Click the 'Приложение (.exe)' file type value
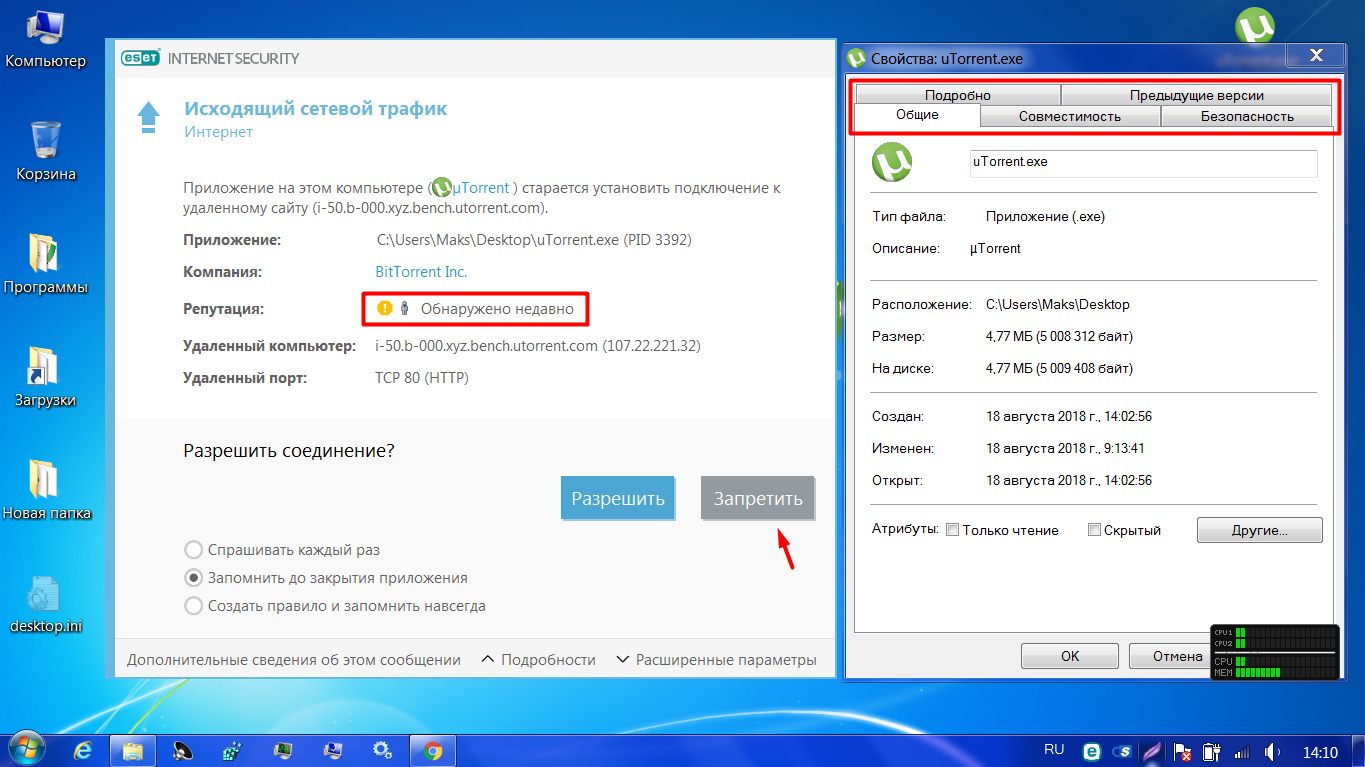Screen dimensions: 1365x767 (x=1046, y=216)
